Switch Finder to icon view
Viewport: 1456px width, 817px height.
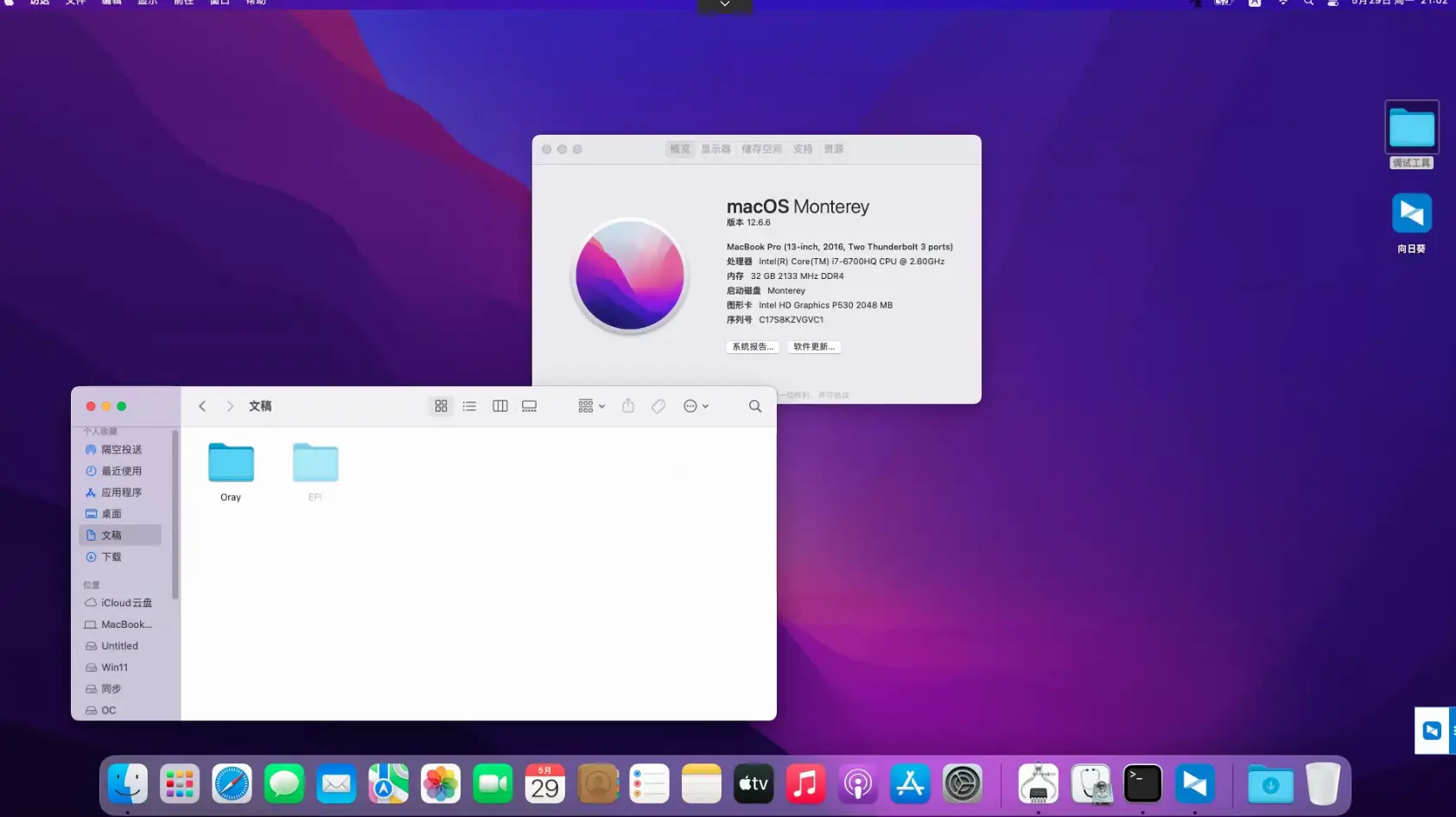pyautogui.click(x=441, y=406)
